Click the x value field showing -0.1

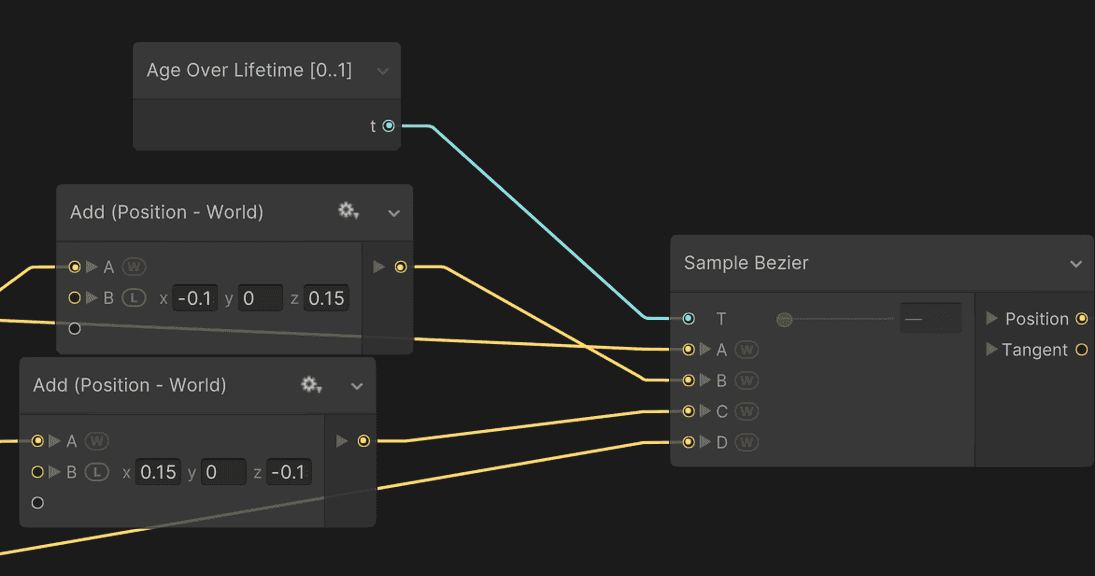click(x=195, y=297)
